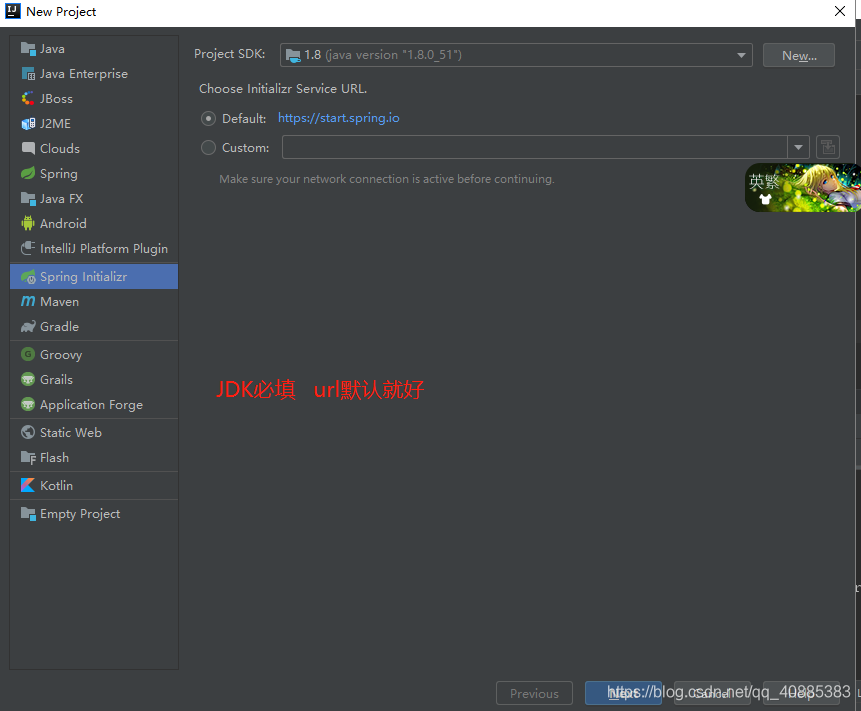Select the Groovy label text
The width and height of the screenshot is (861, 711).
(61, 355)
